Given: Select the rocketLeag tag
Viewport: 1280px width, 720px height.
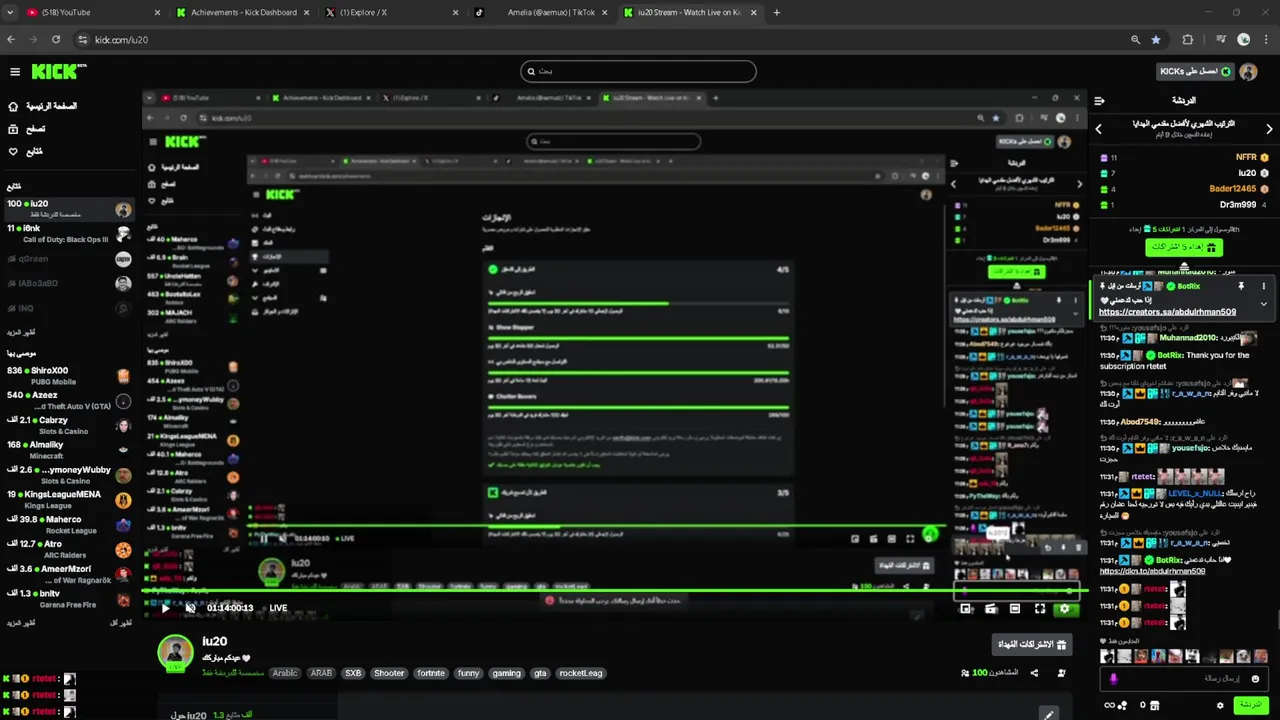Looking at the screenshot, I should 581,673.
